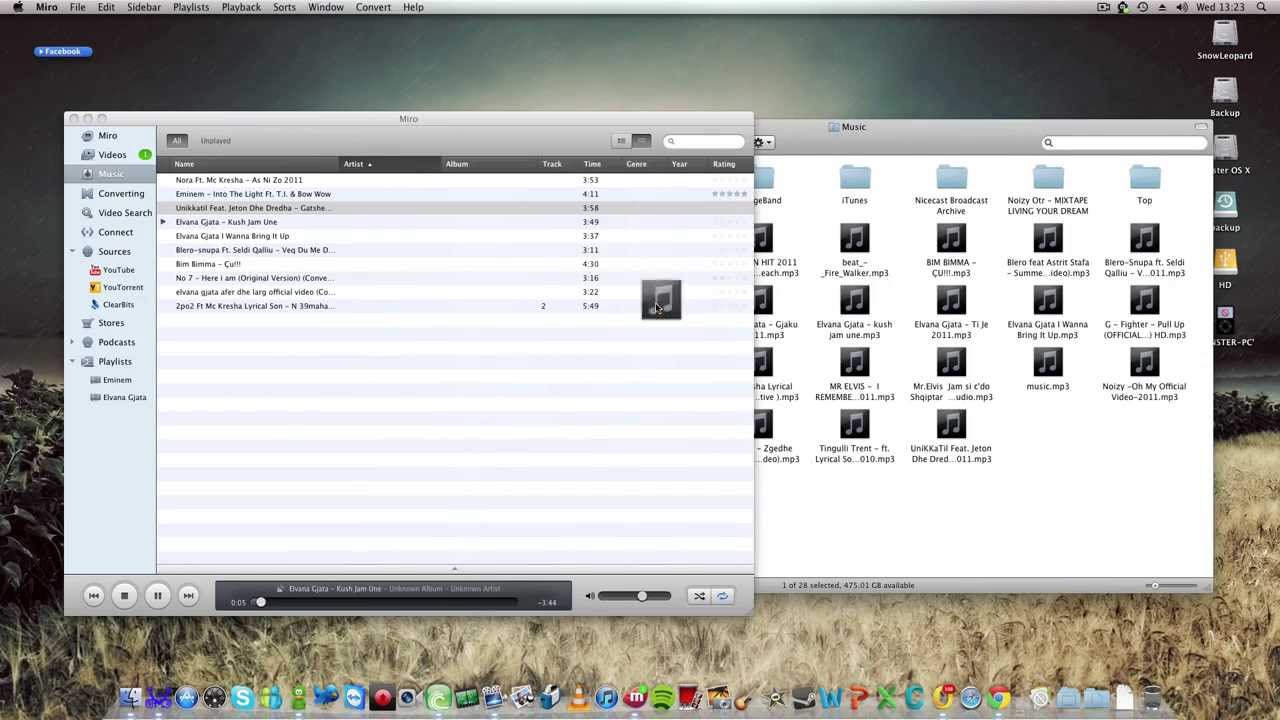Screen dimensions: 1280x720
Task: Skip to previous track
Action: [94, 596]
